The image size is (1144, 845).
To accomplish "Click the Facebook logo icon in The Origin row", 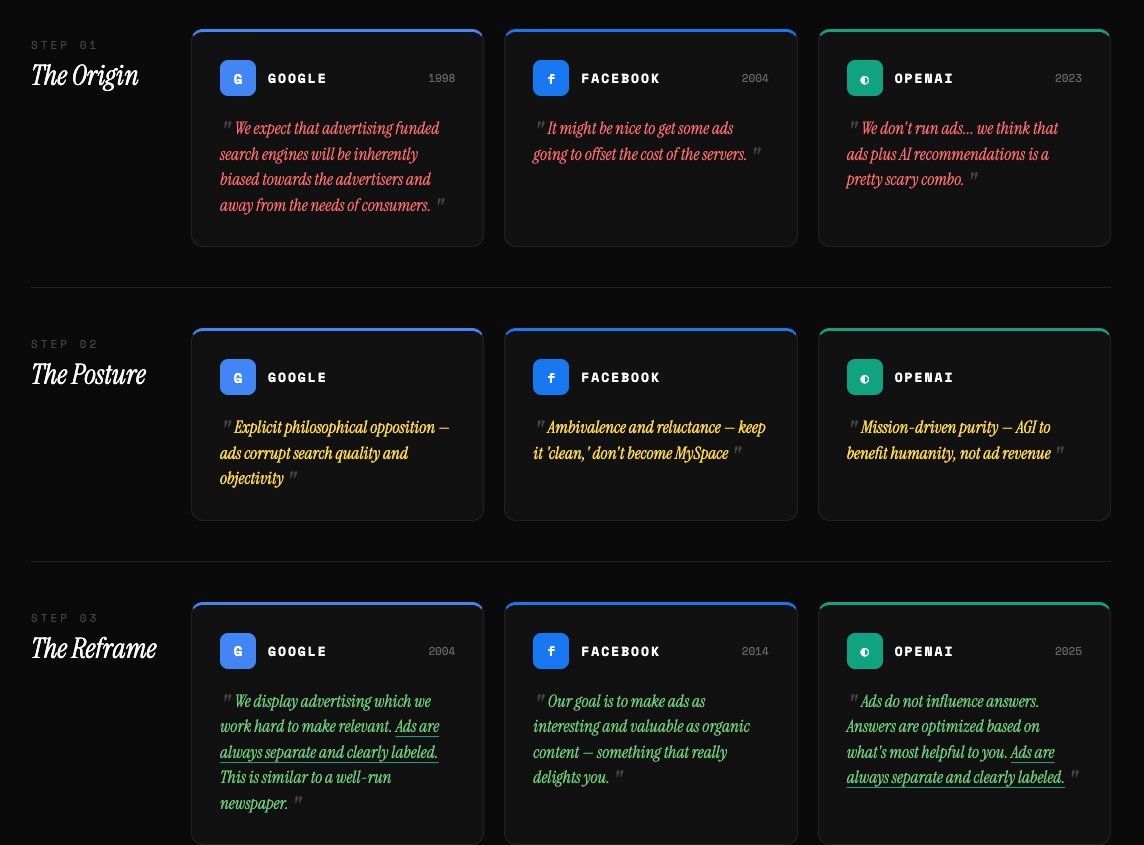I will pos(551,78).
